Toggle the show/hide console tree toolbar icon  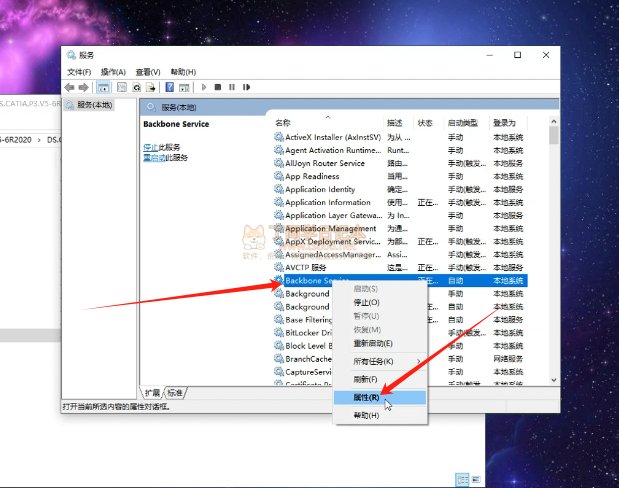pos(103,87)
